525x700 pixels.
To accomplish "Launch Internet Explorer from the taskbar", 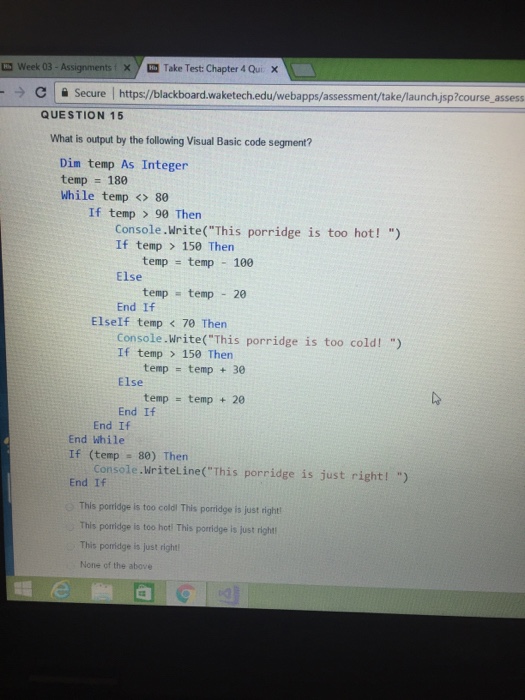I will coord(60,590).
